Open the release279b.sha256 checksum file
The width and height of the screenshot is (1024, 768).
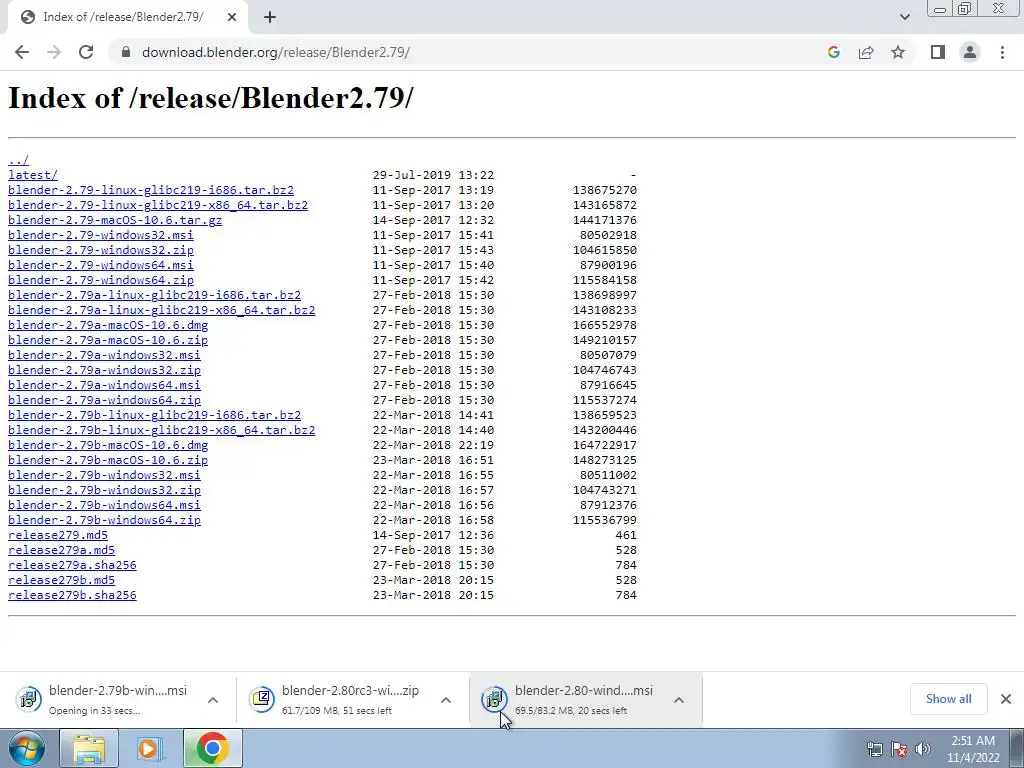point(72,596)
